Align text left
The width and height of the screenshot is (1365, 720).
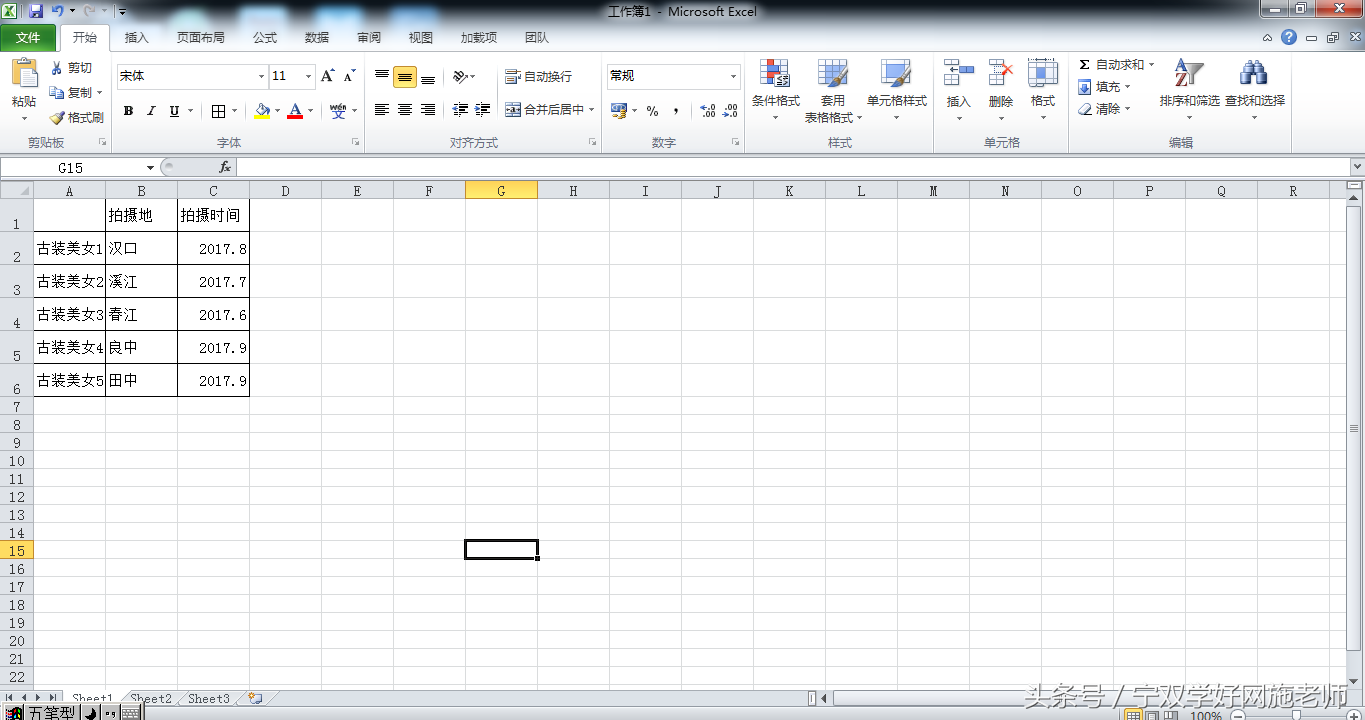pos(382,110)
